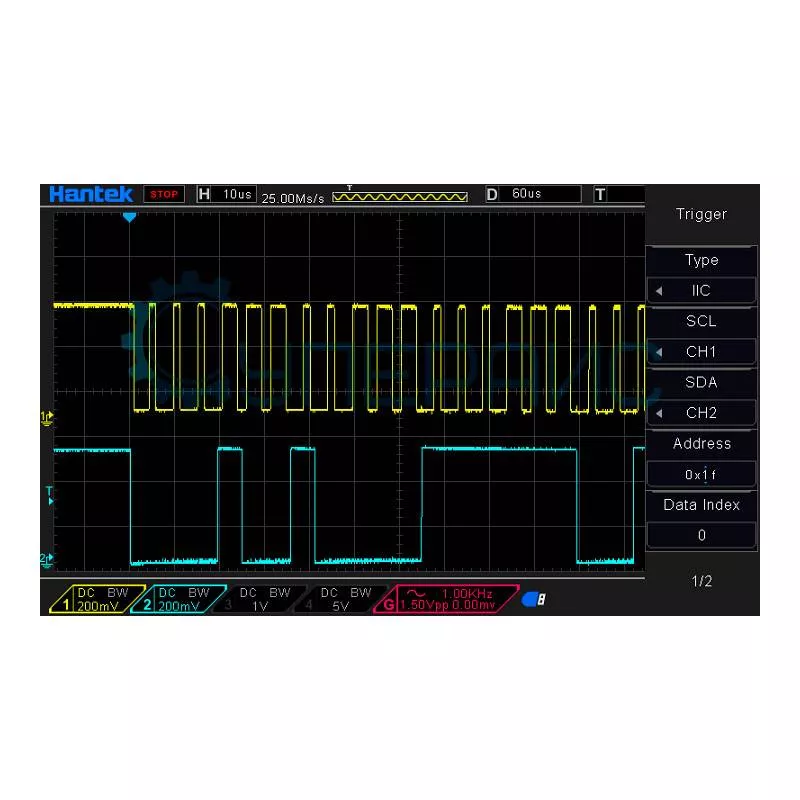The image size is (800, 800).
Task: Click the channel 2 ground level marker
Action: click(47, 558)
